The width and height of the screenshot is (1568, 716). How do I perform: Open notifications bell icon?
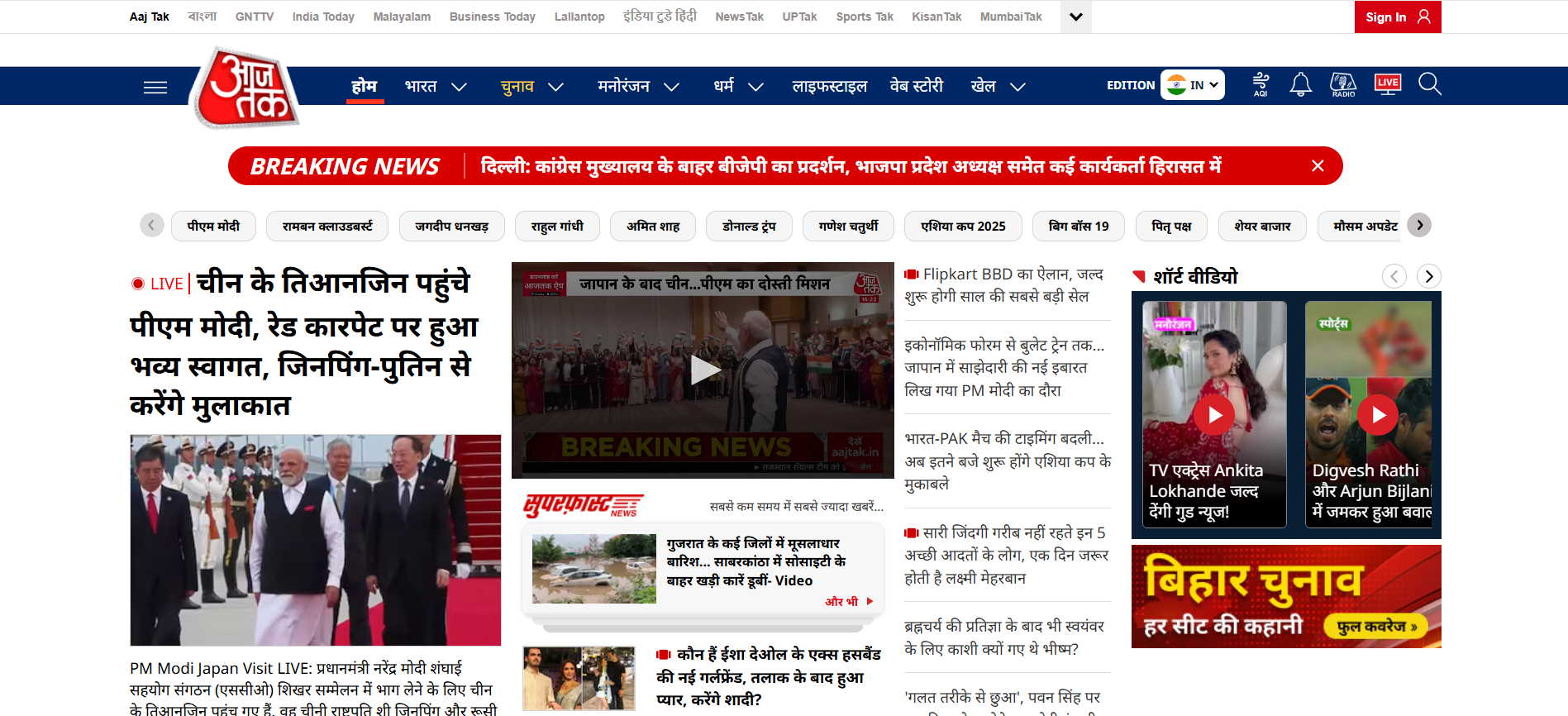(x=1301, y=84)
